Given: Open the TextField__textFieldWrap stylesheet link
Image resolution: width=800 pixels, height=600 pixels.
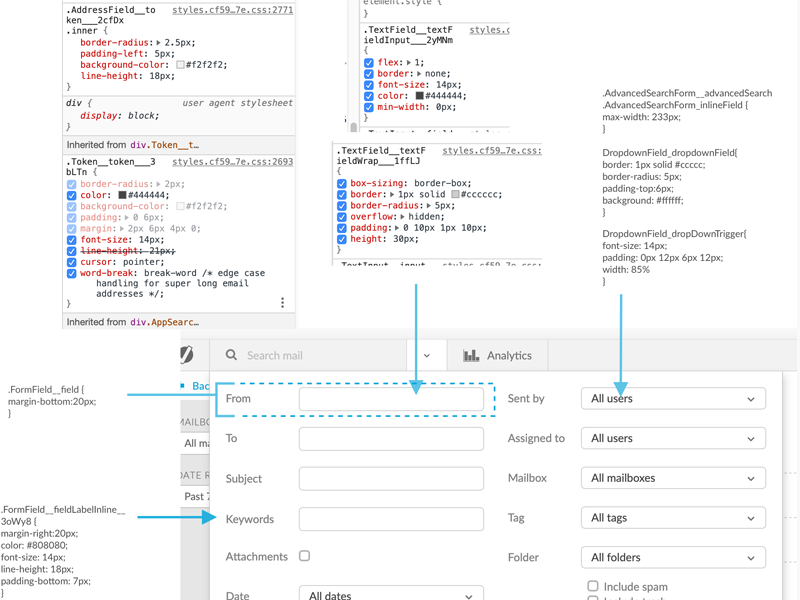Looking at the screenshot, I should pos(492,151).
